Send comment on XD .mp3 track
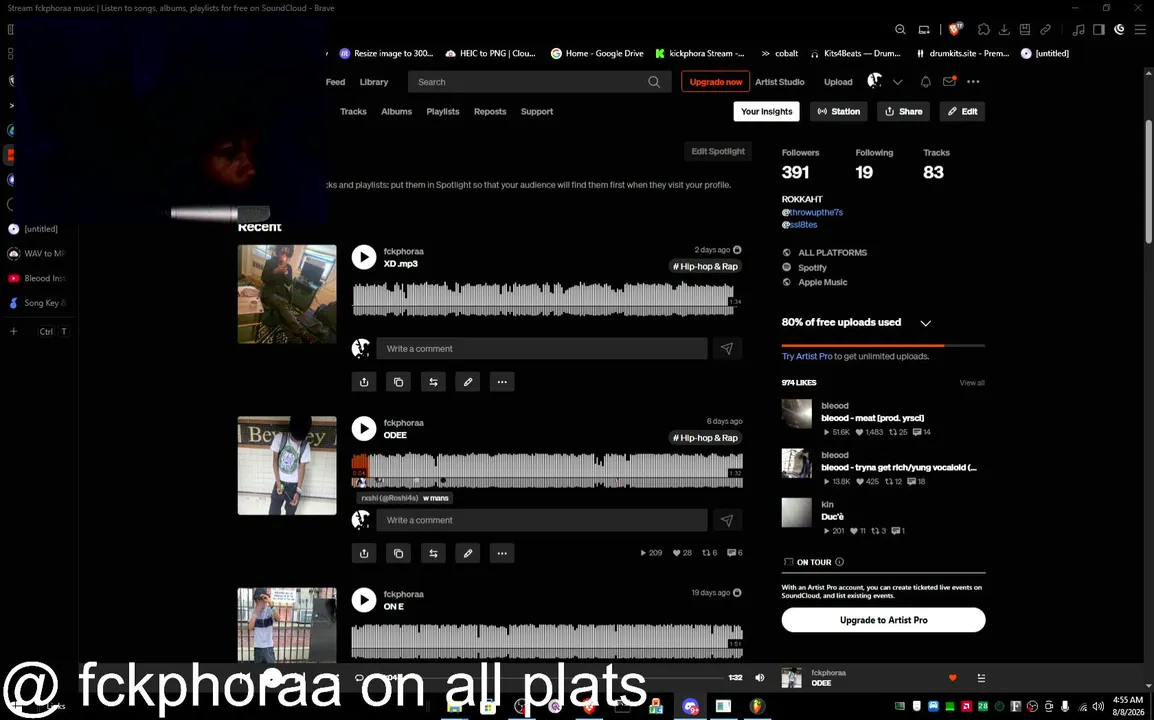This screenshot has width=1154, height=720. tap(727, 349)
